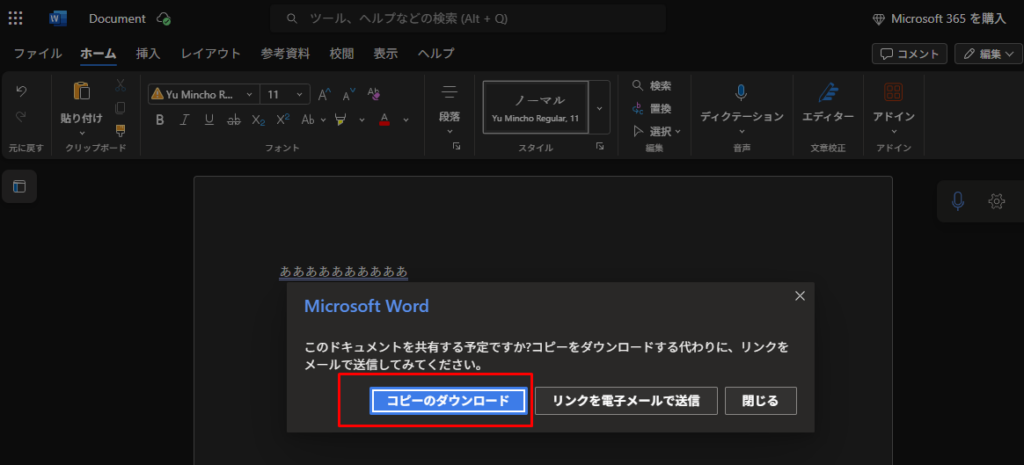Open the app launcher waffle icon
Screen dimensions: 1024x465
point(15,19)
